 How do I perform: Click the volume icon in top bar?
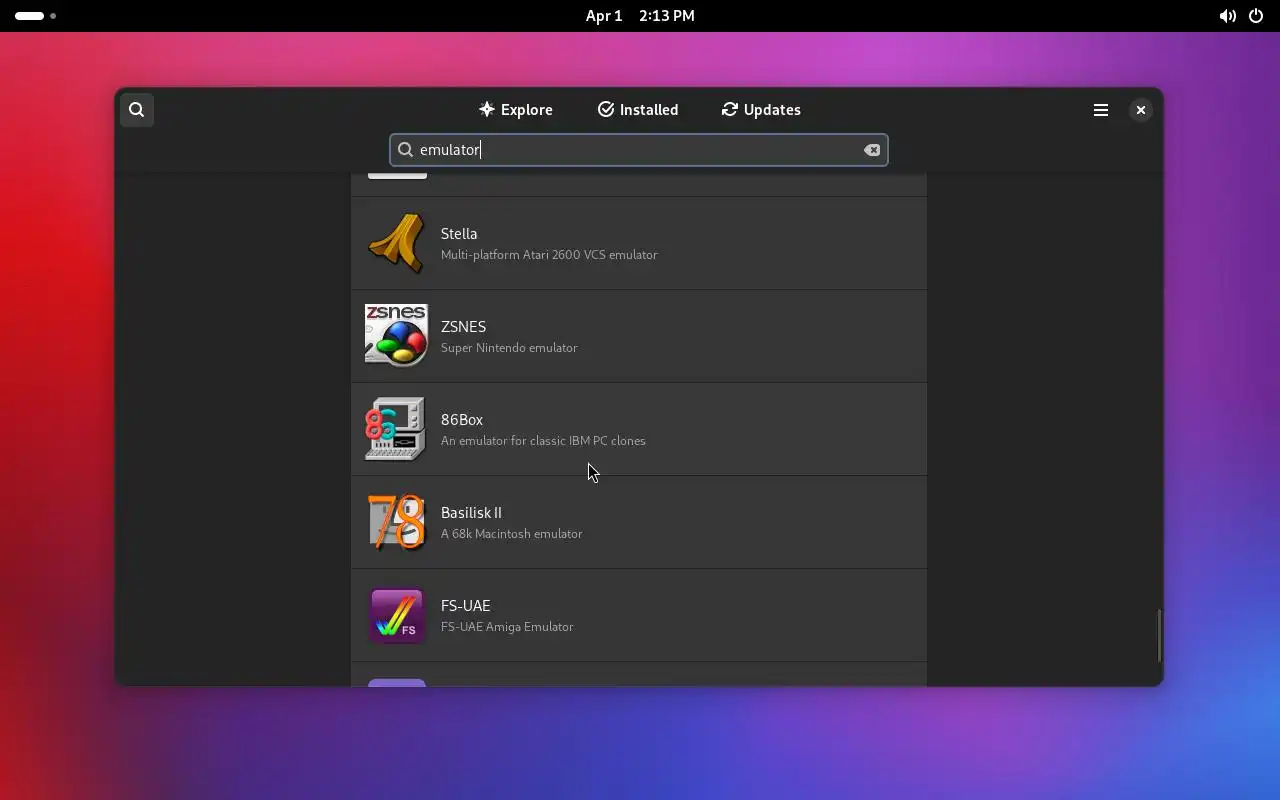pyautogui.click(x=1227, y=16)
